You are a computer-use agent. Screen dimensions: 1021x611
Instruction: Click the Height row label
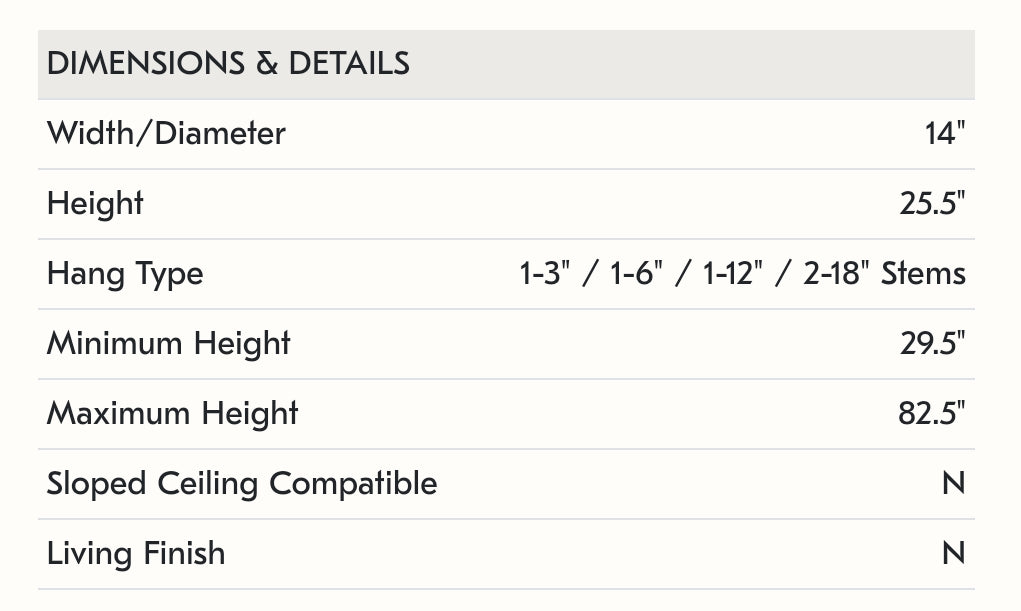pos(95,204)
